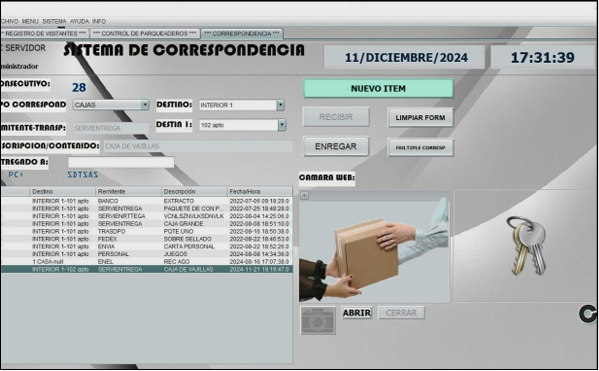Click the MULTIPLE CORRESP button
599x371 pixels.
click(420, 147)
